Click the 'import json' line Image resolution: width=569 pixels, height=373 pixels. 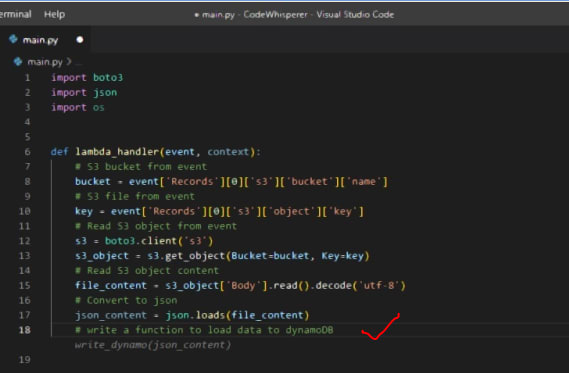coord(84,93)
